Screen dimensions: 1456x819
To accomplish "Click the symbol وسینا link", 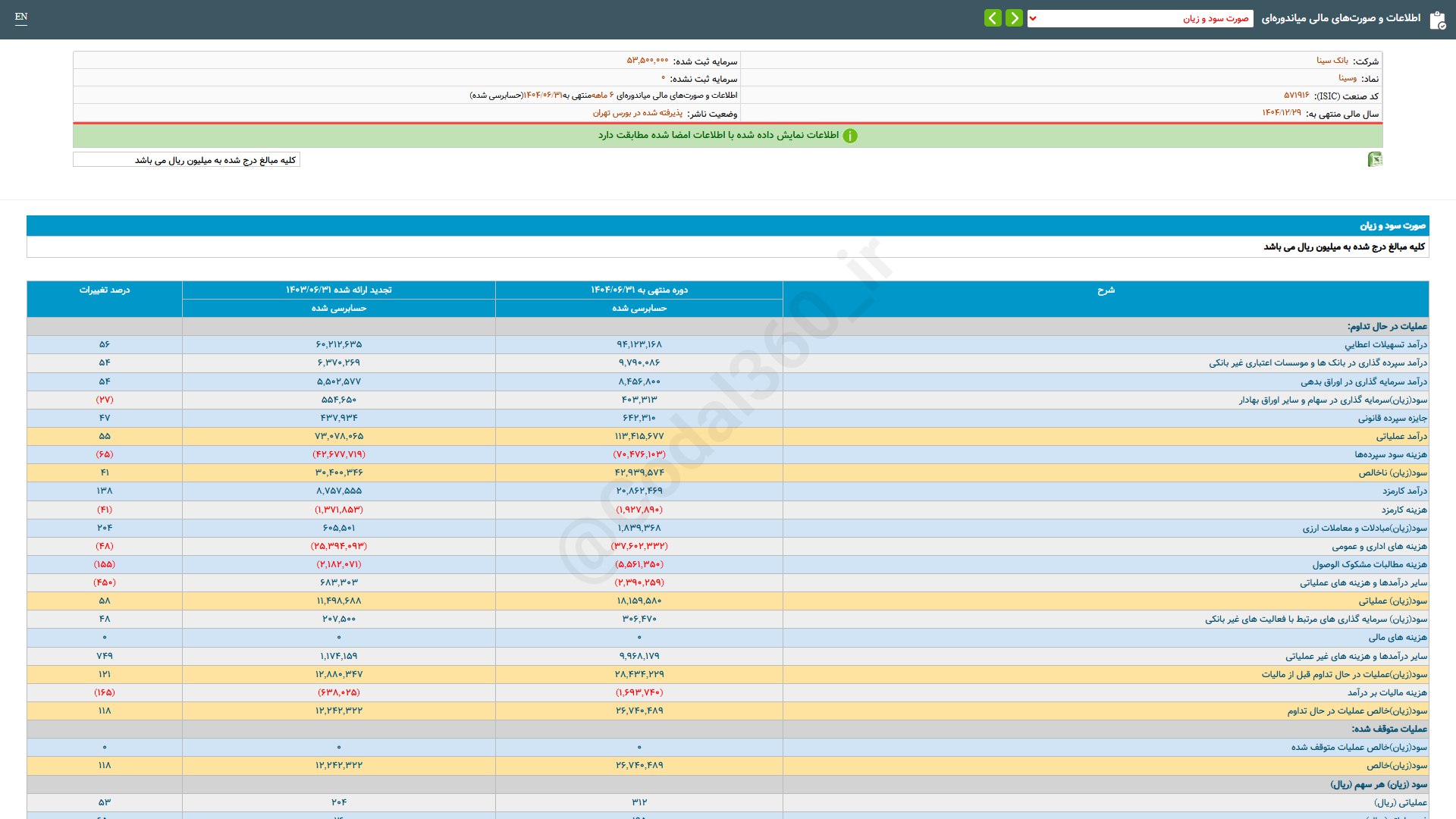I will point(1347,78).
